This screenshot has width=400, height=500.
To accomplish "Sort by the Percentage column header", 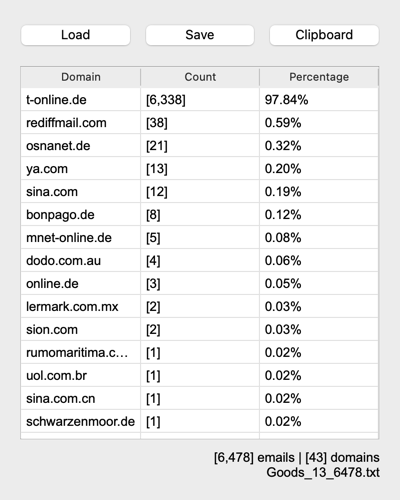I will point(319,77).
